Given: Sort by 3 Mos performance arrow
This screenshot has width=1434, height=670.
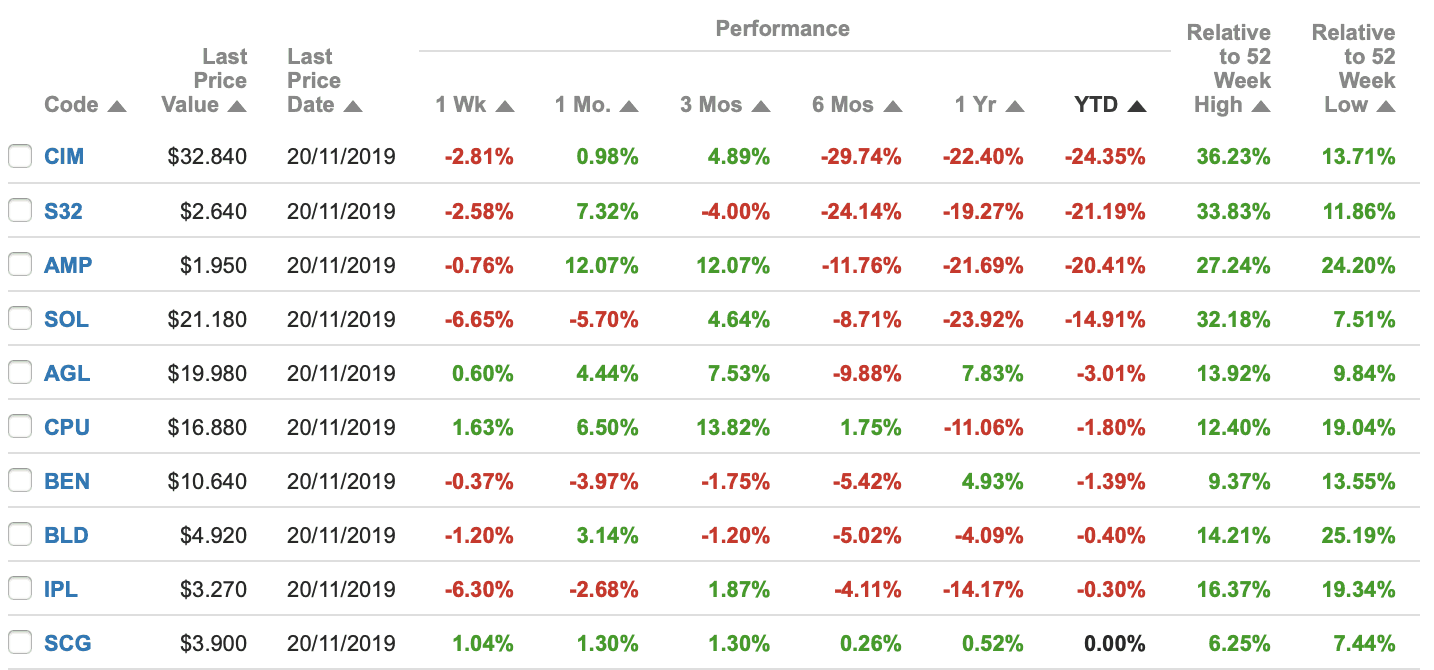Looking at the screenshot, I should click(x=761, y=106).
